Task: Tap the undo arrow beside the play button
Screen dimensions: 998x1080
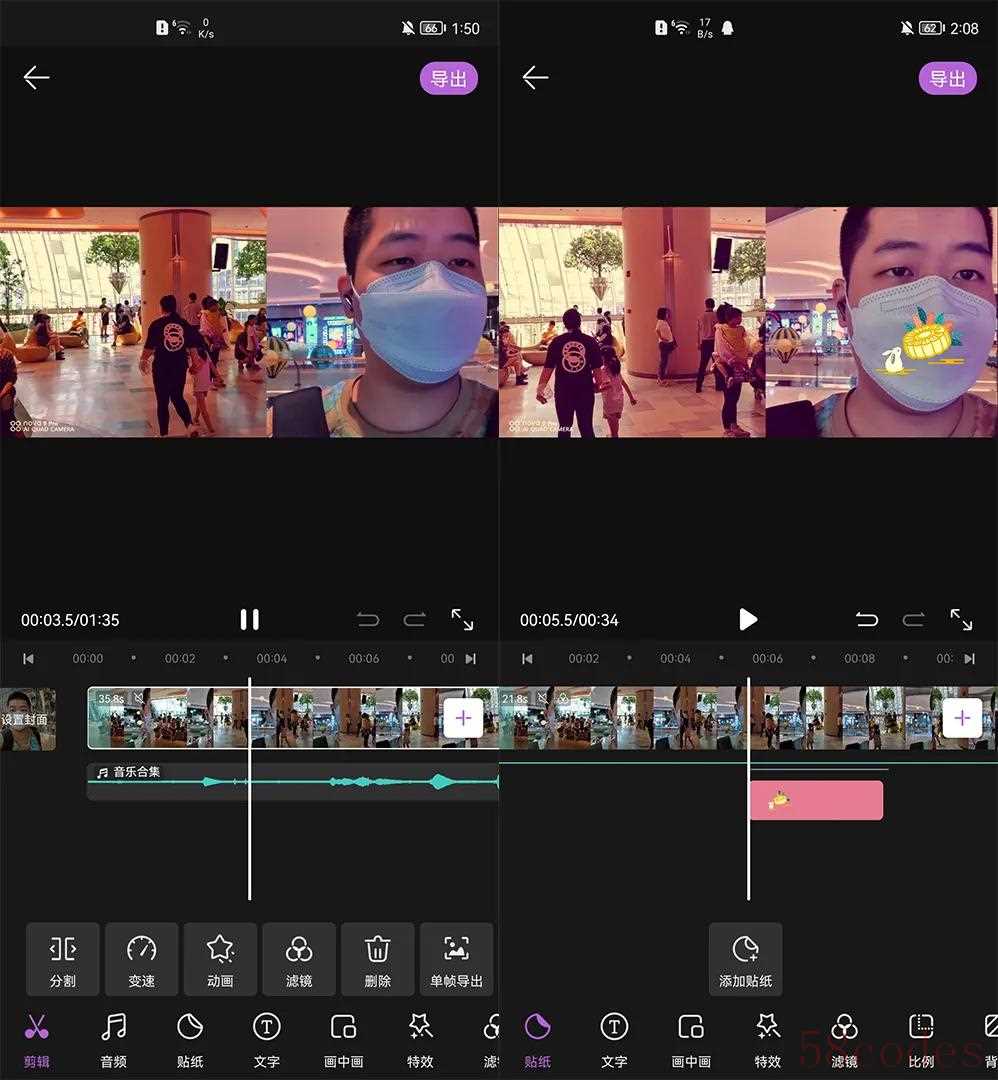Action: [x=867, y=620]
